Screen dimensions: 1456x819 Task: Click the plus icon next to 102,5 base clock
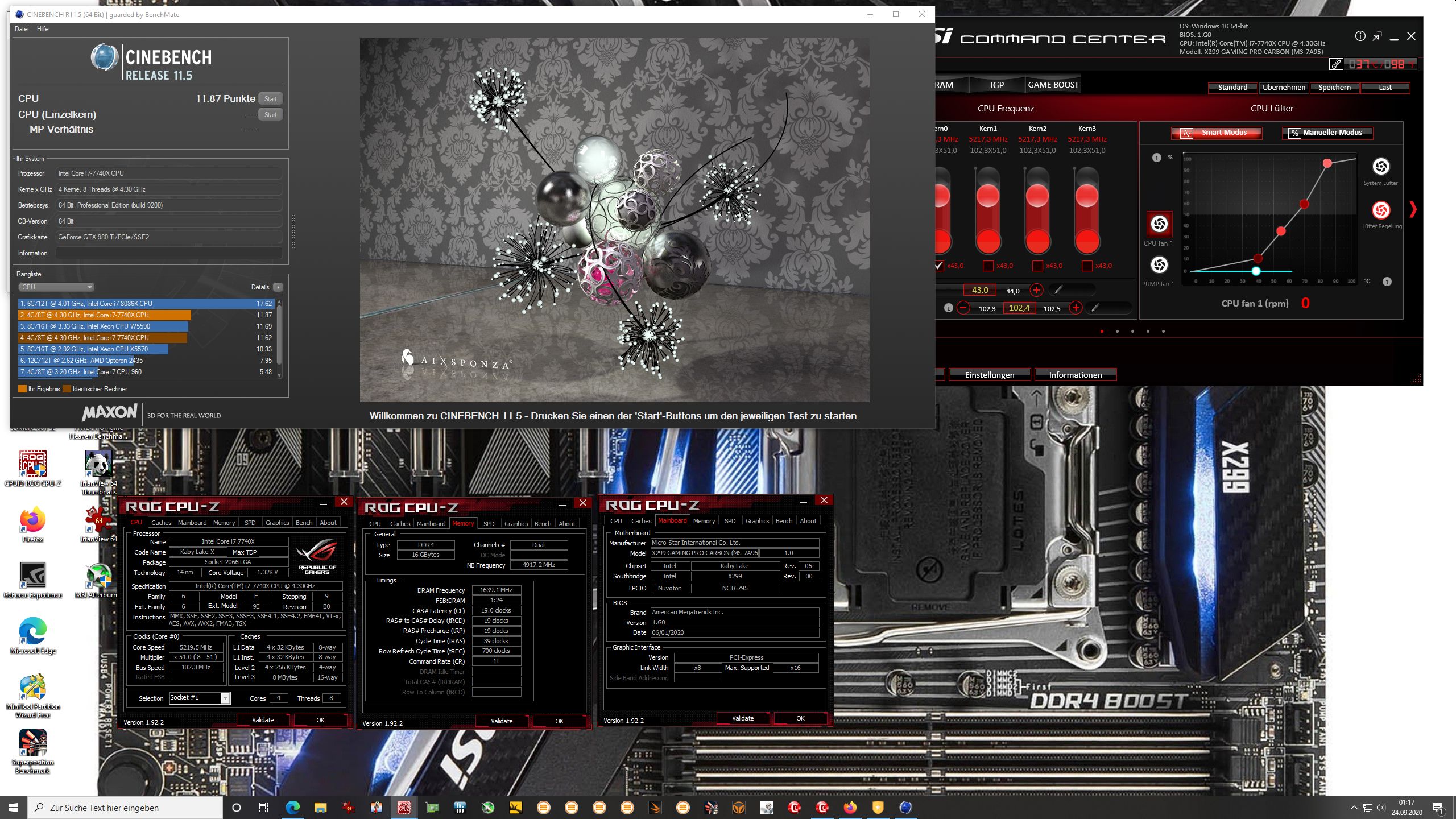(1075, 308)
